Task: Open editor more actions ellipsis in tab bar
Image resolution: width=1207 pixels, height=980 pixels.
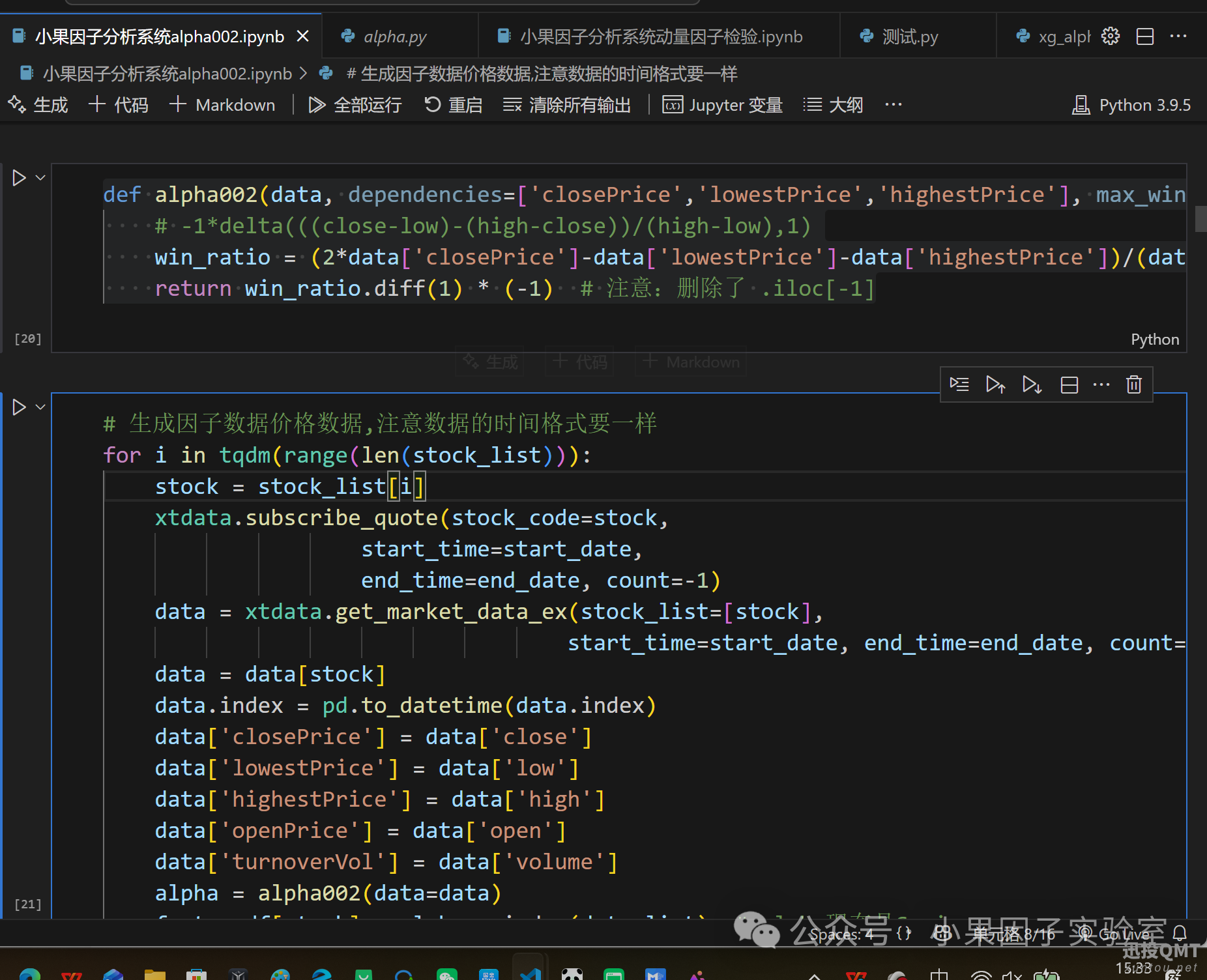Action: pyautogui.click(x=1178, y=36)
